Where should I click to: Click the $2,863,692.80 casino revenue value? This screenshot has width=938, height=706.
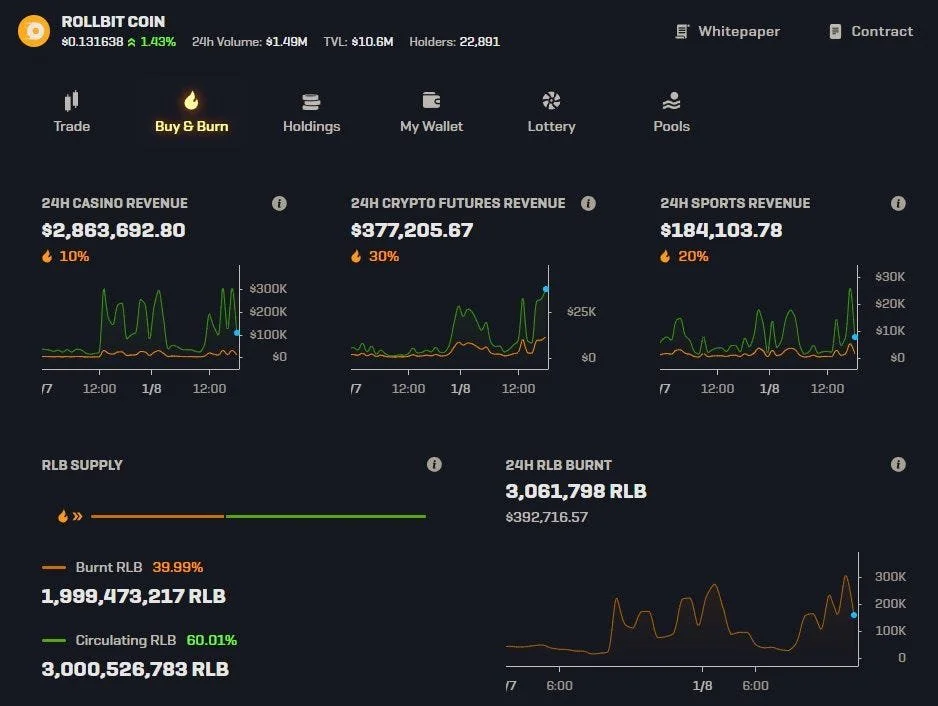point(114,230)
